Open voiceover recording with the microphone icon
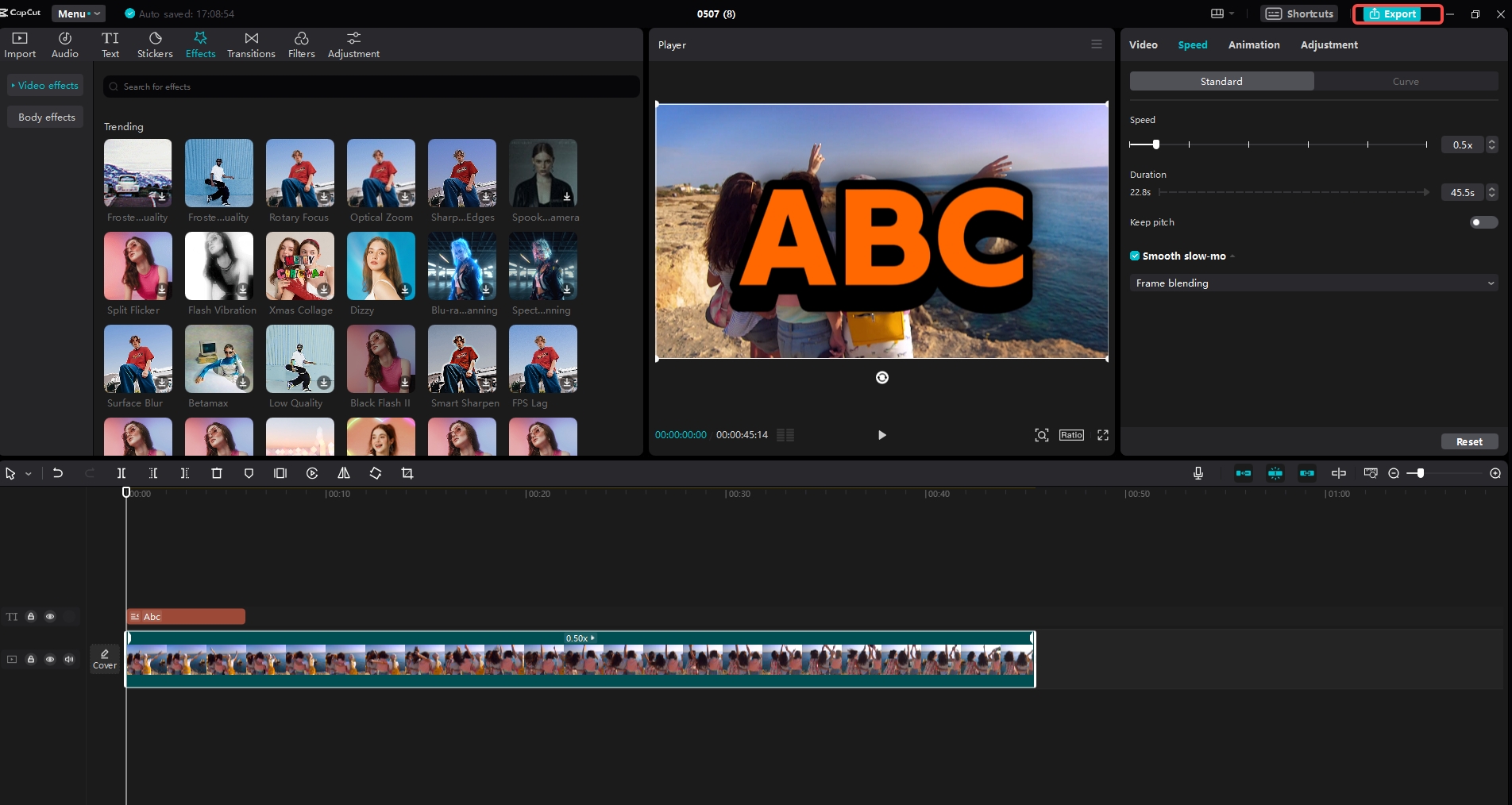1512x805 pixels. pos(1198,472)
